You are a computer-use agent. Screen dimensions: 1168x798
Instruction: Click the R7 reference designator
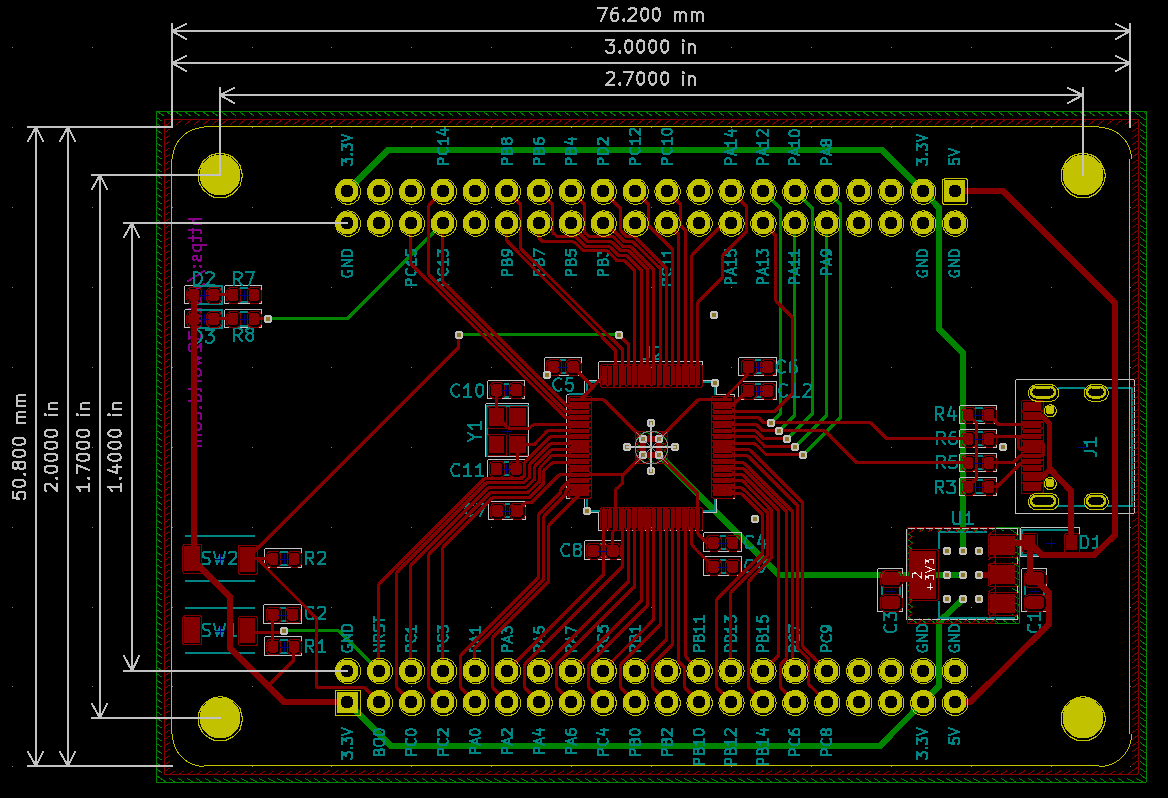point(244,279)
